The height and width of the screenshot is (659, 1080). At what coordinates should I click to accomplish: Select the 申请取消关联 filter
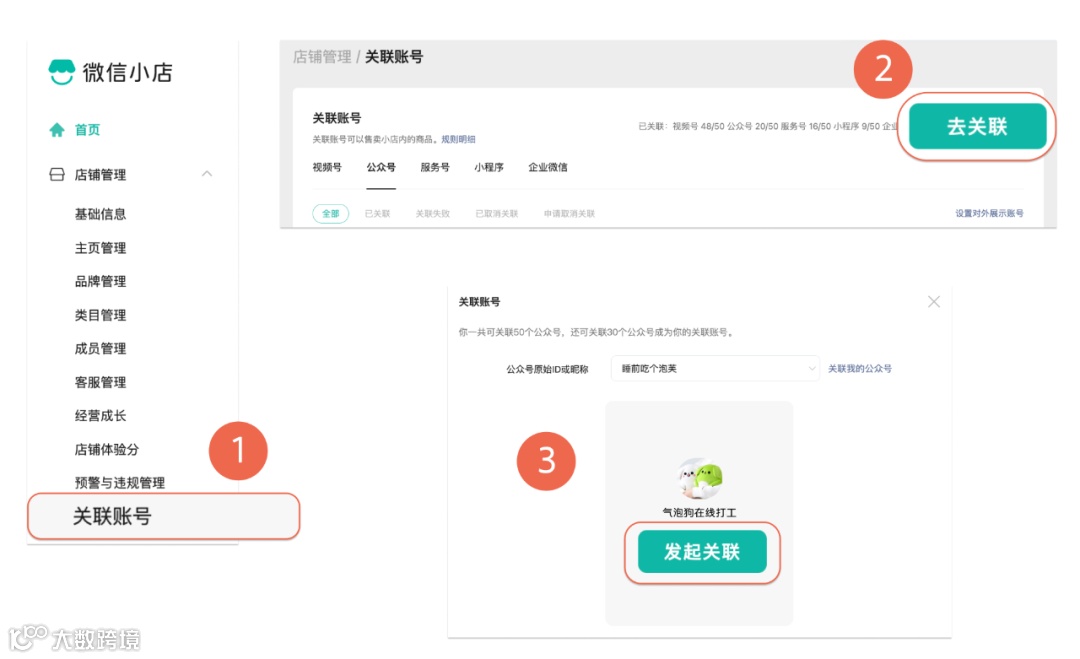tap(569, 213)
